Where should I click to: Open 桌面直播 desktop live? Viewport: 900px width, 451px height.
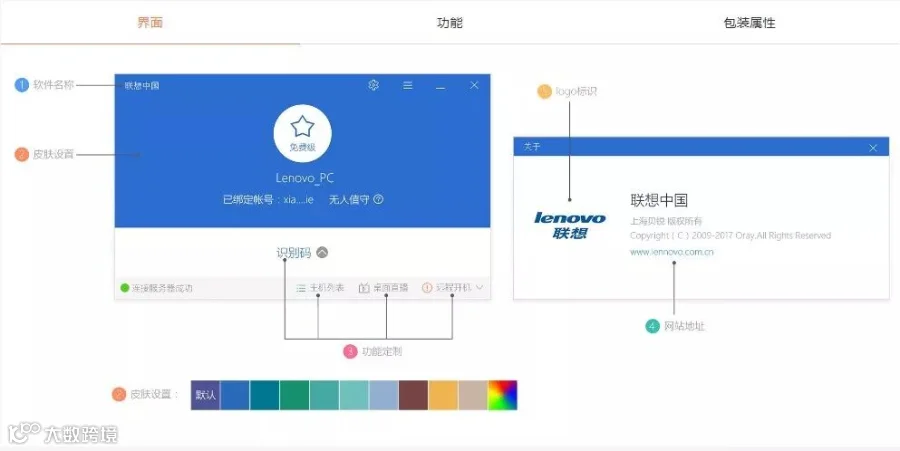tap(383, 287)
